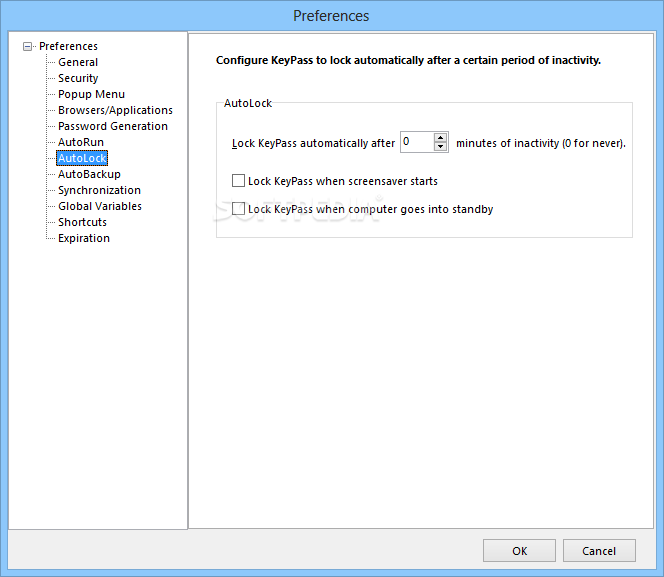Screen dimensions: 664x577
Task: Open AutoRun preferences
Action: coord(81,142)
